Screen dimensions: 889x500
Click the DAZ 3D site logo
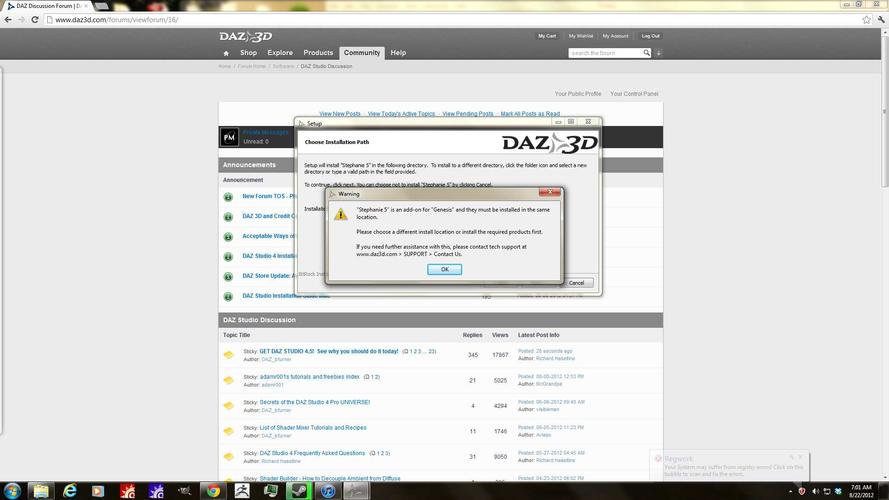pos(245,37)
